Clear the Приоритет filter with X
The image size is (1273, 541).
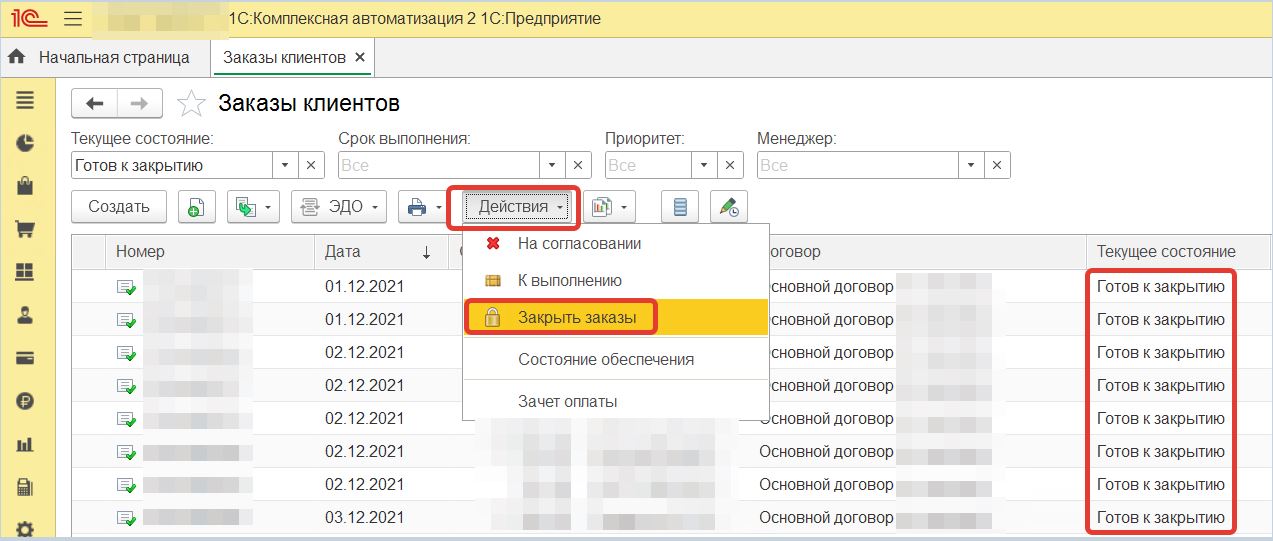click(x=732, y=165)
